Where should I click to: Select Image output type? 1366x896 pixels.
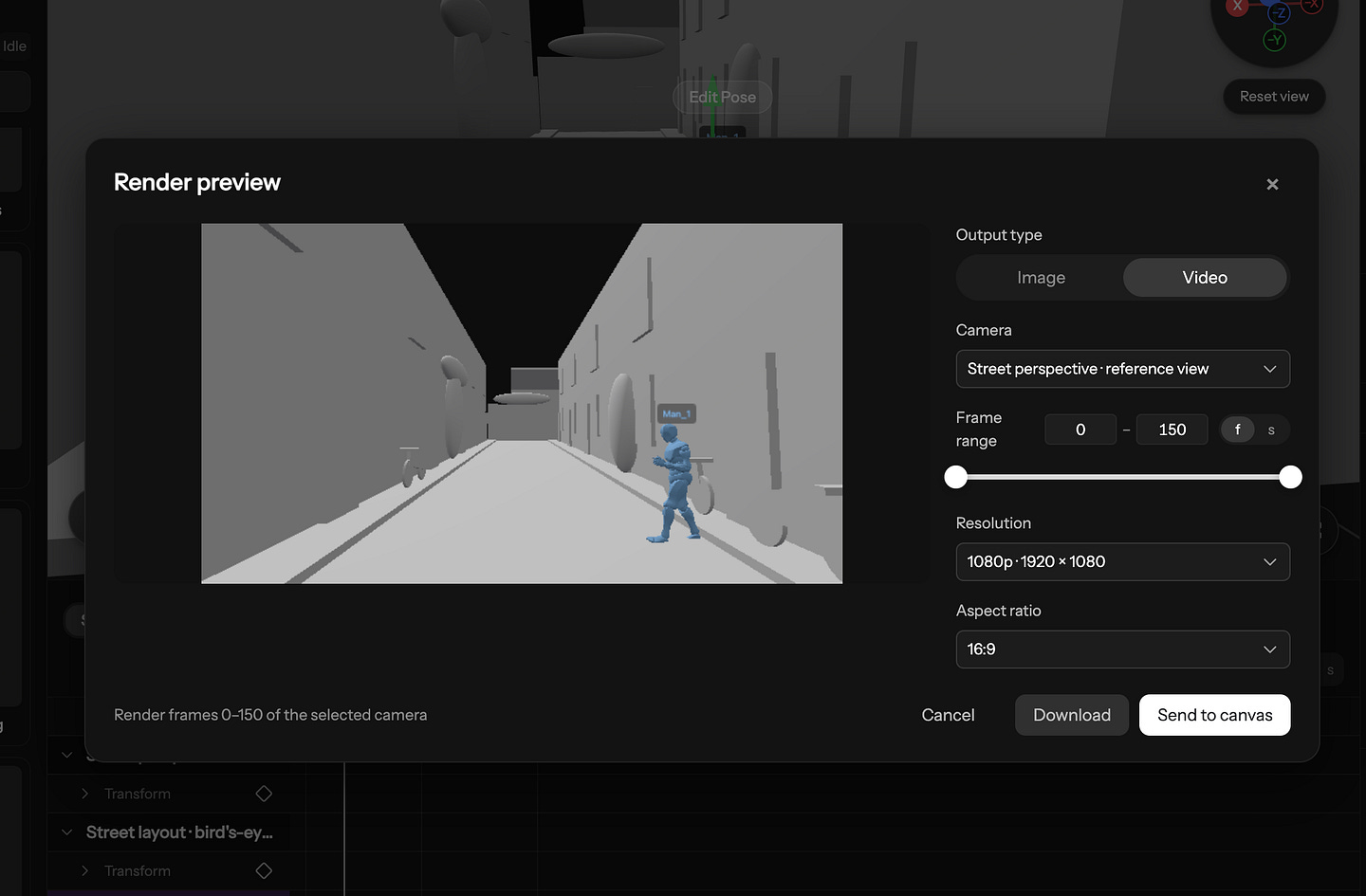1041,278
